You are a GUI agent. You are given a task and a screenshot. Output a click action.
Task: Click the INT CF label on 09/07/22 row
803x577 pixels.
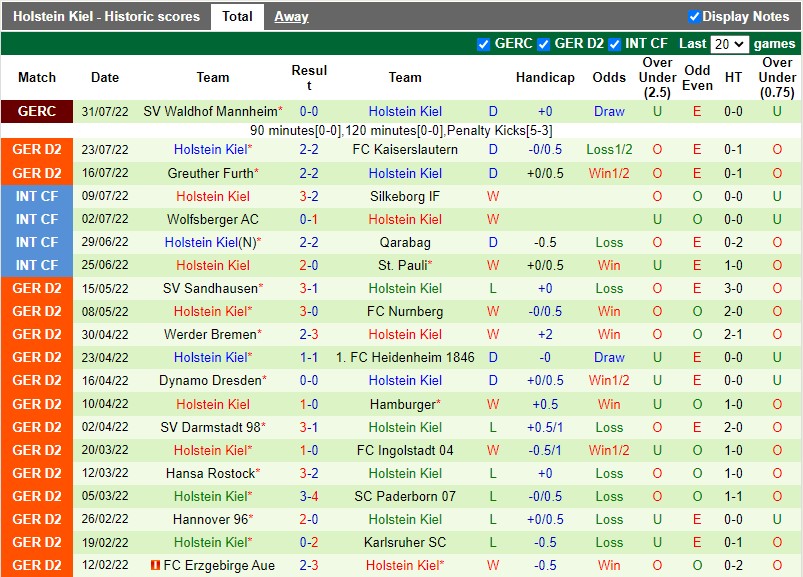pyautogui.click(x=37, y=196)
